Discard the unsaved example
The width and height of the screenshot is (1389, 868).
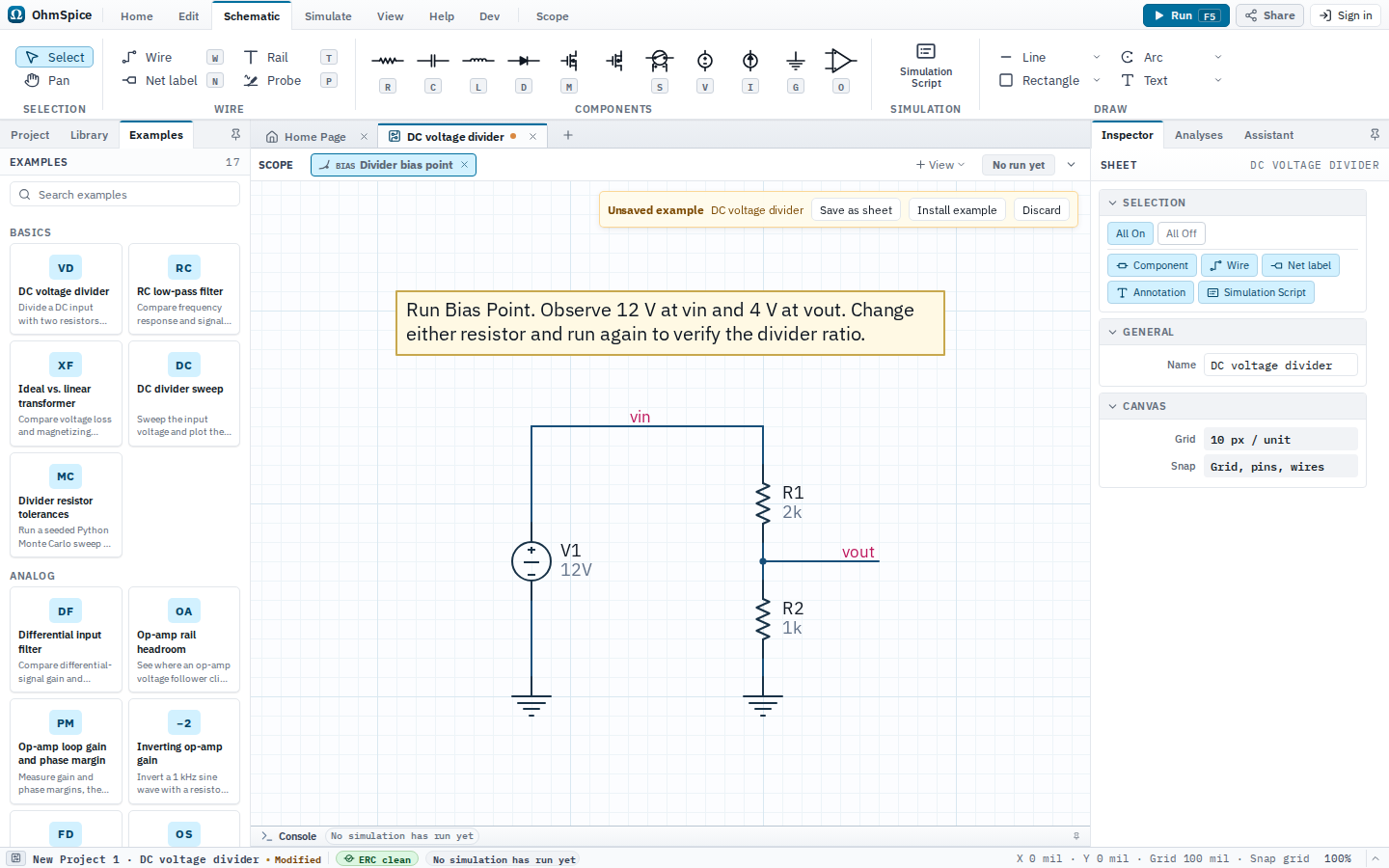(1041, 210)
